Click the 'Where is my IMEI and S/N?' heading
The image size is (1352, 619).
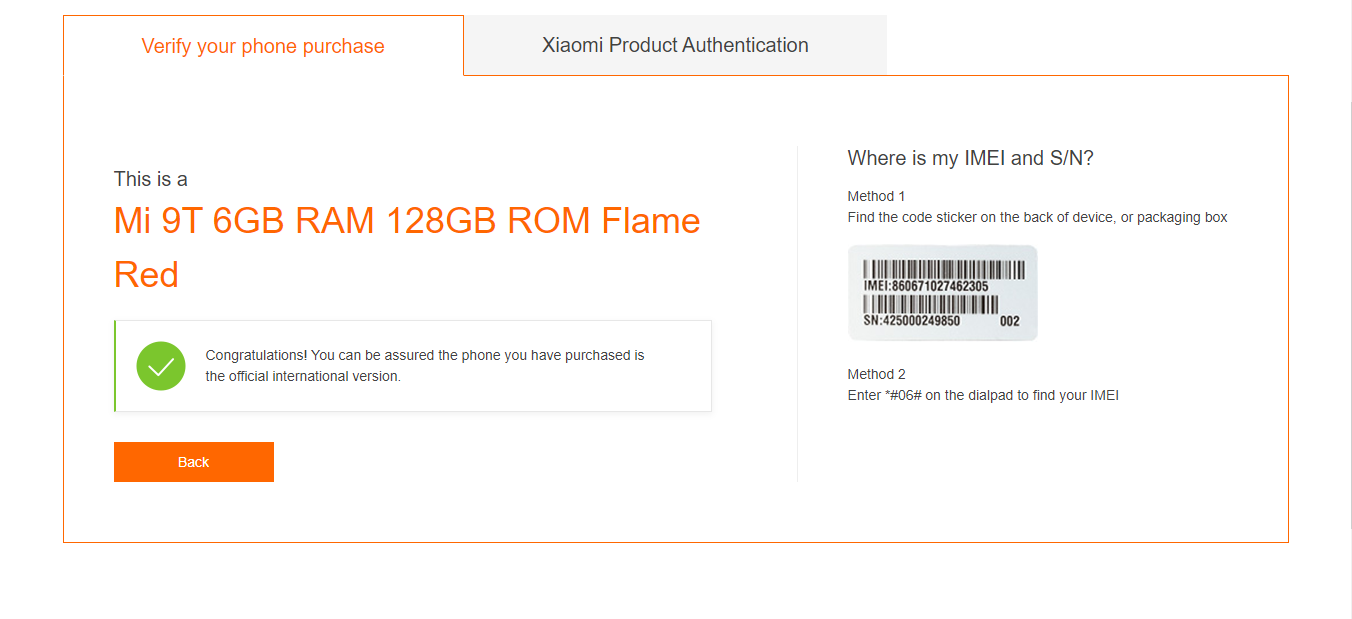click(970, 158)
